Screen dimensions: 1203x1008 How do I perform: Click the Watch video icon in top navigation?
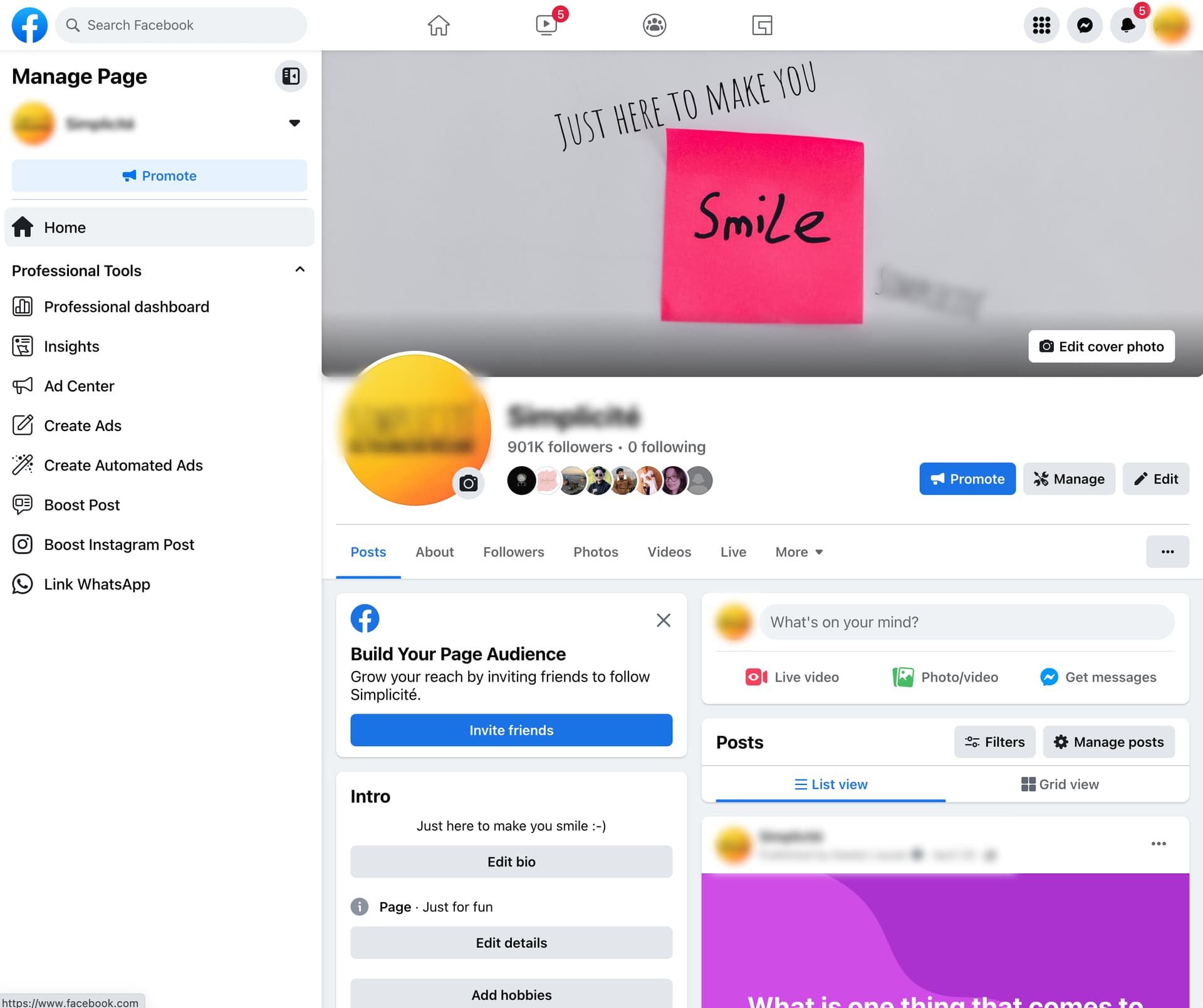click(546, 25)
